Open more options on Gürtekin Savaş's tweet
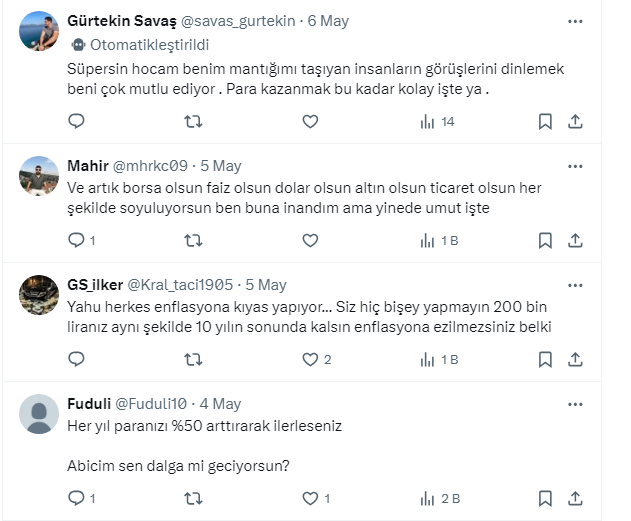Screen dimensions: 631x521 [x=575, y=21]
